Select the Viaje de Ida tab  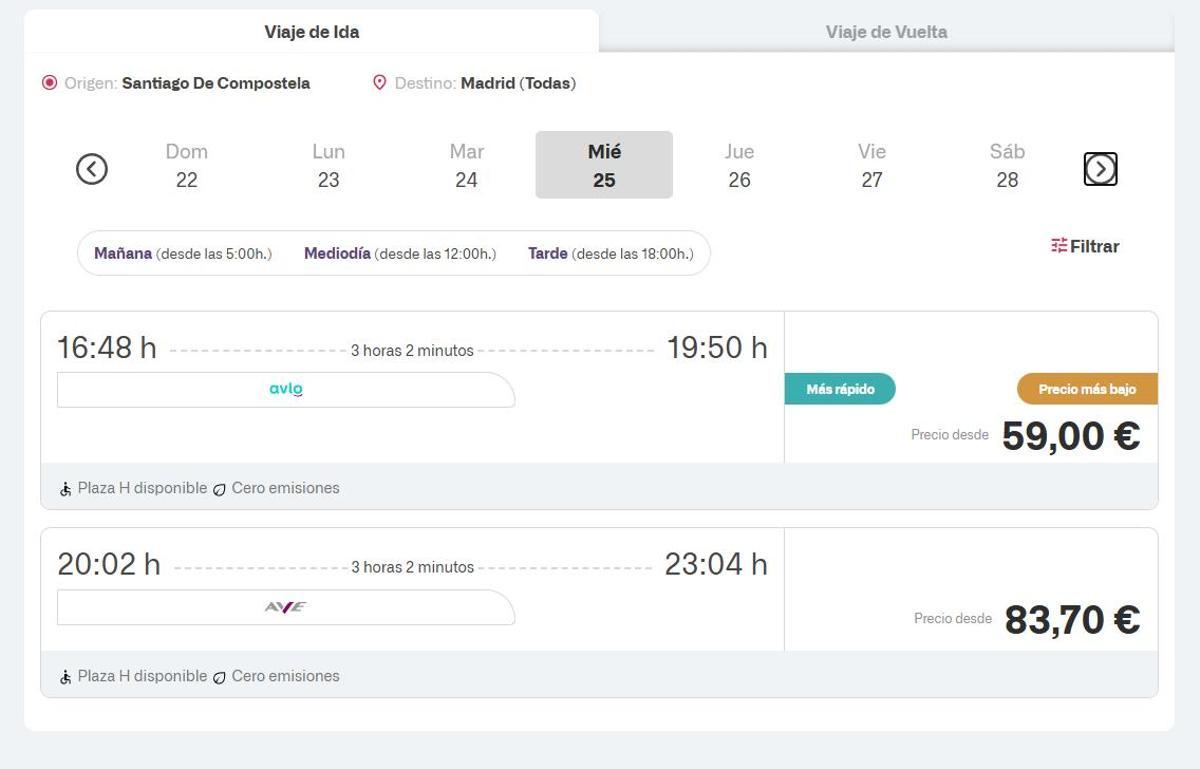click(x=311, y=31)
